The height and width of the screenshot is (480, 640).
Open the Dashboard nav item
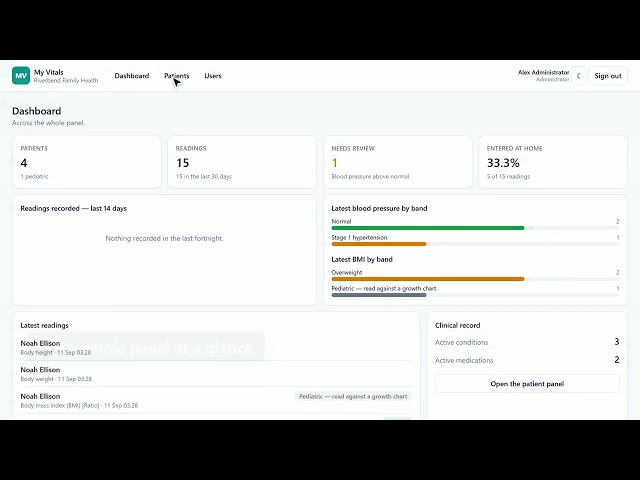click(x=132, y=76)
